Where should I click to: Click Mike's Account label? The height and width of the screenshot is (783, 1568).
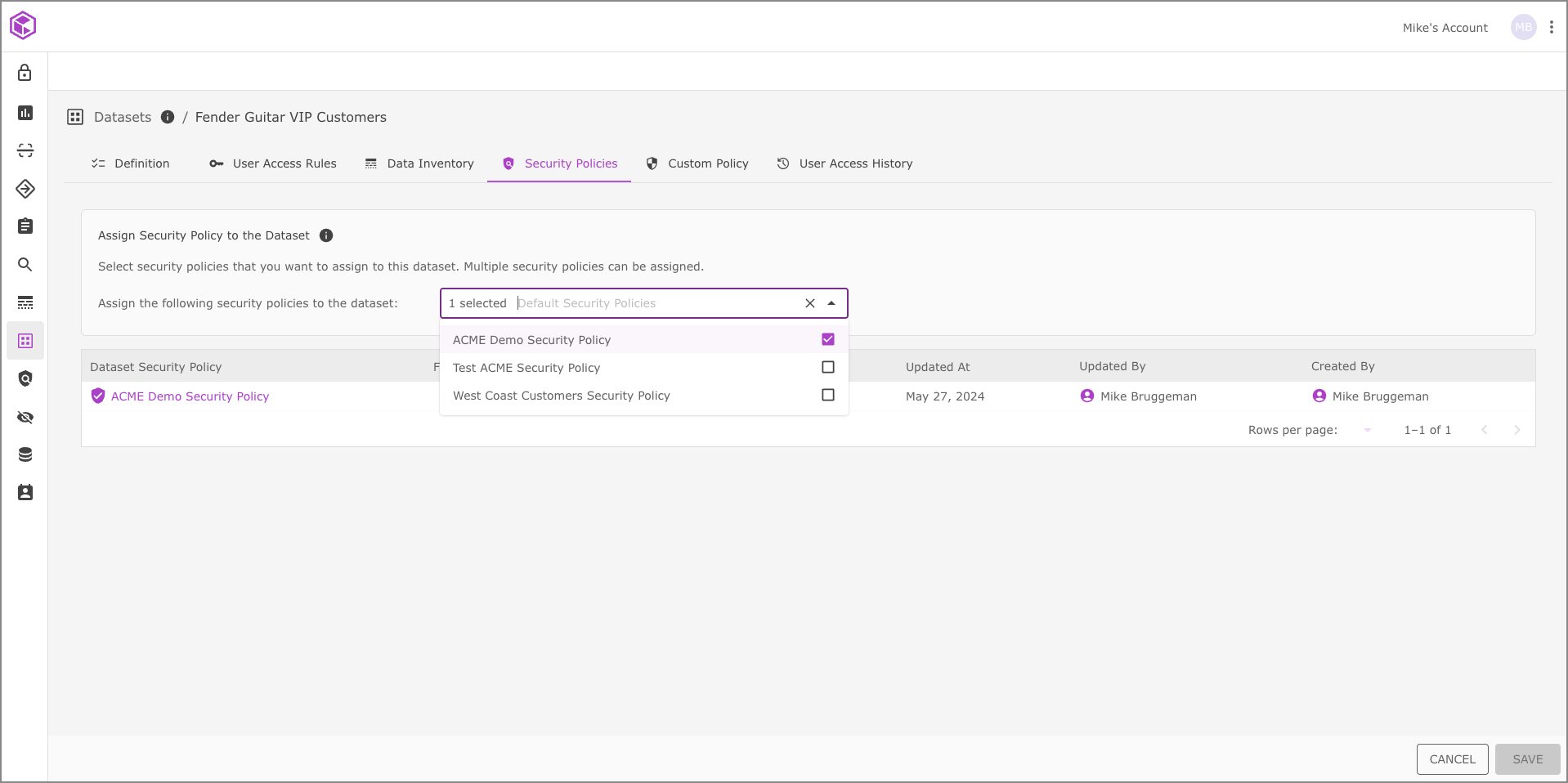(1445, 28)
